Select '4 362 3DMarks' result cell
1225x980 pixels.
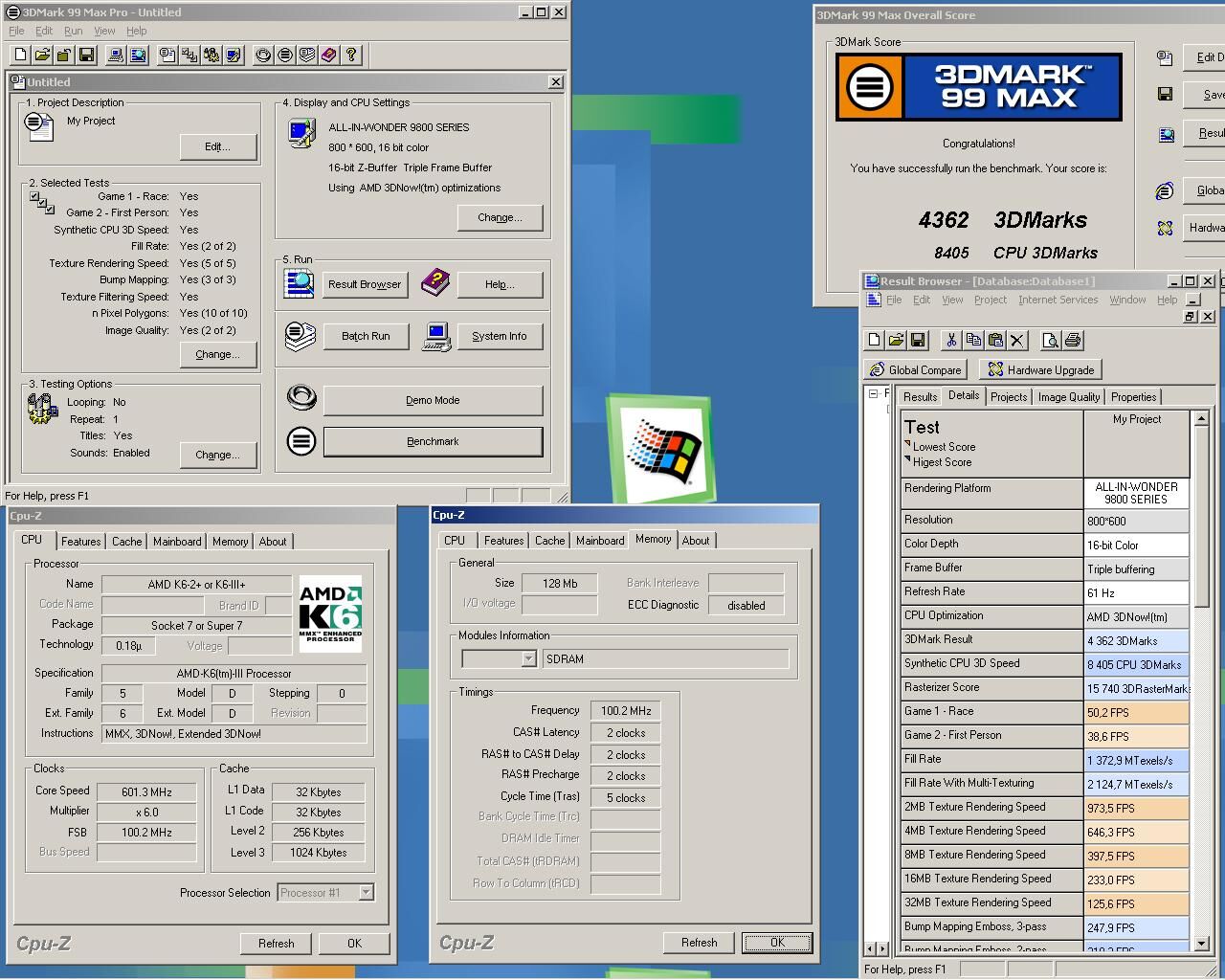pyautogui.click(x=1137, y=640)
